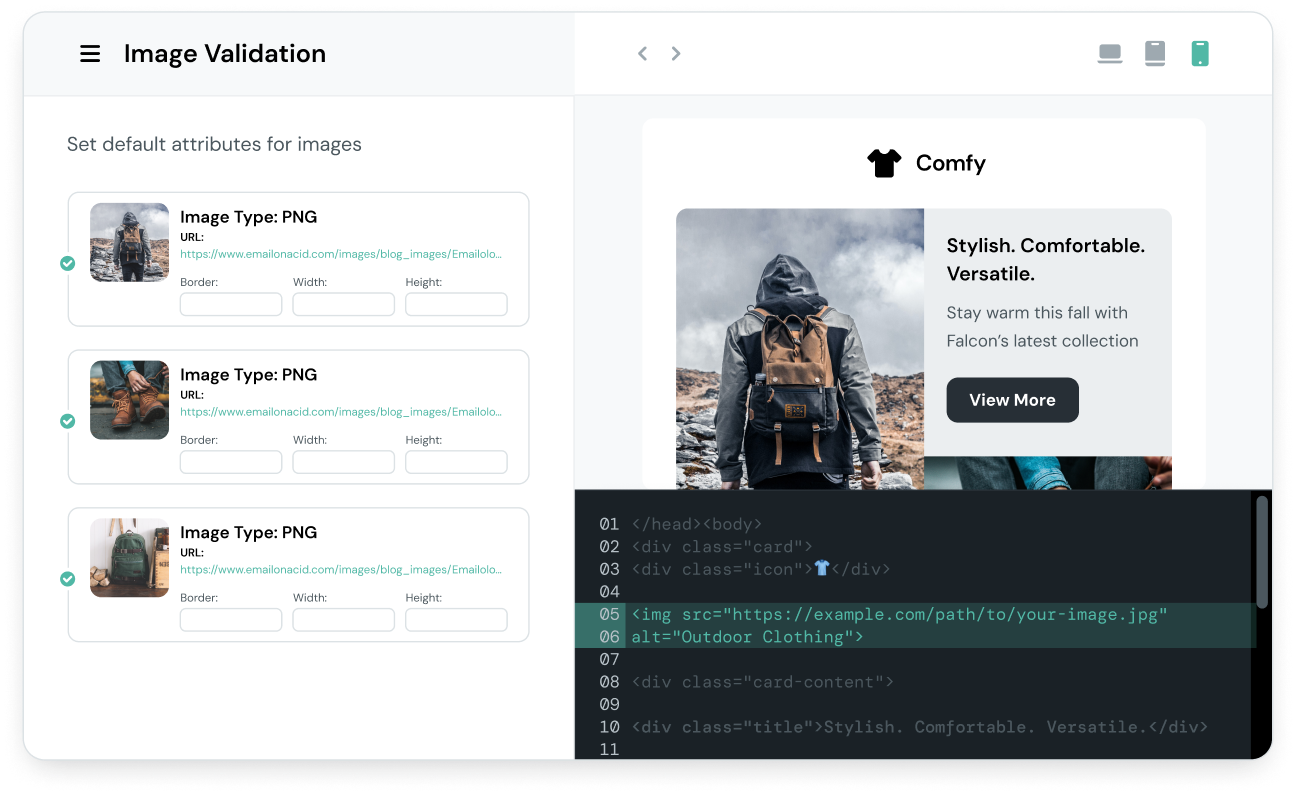Select the green backpack image thumbnail
This screenshot has height=795, width=1296.
click(129, 557)
